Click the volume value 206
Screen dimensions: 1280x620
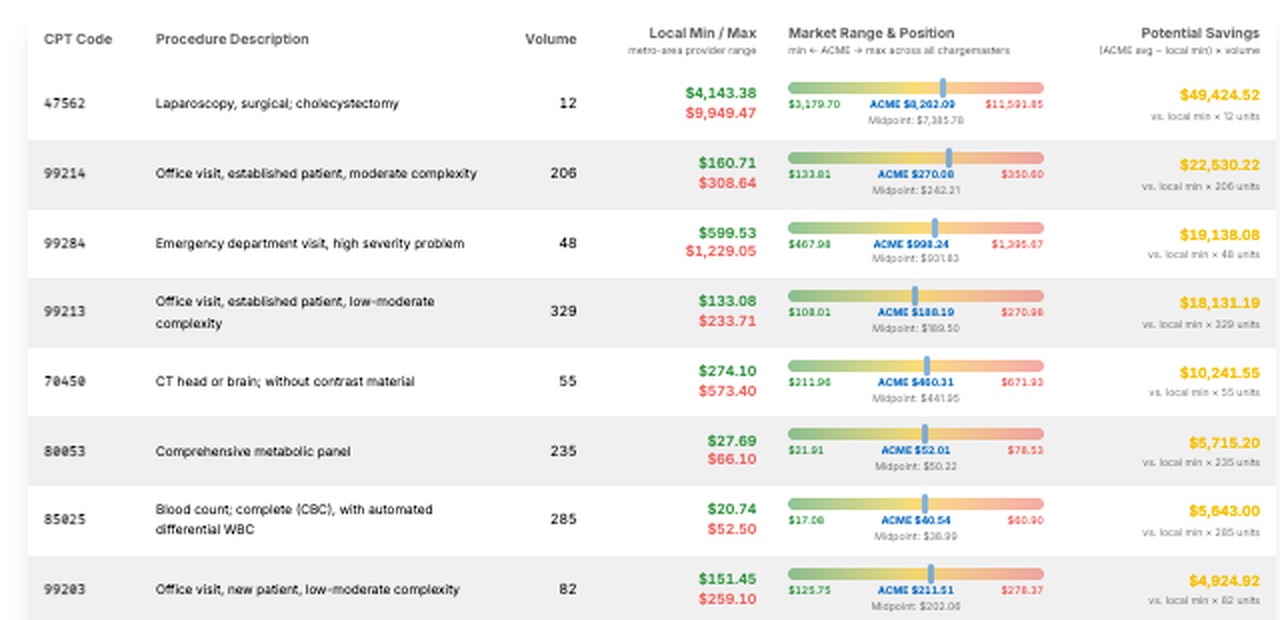[x=563, y=173]
